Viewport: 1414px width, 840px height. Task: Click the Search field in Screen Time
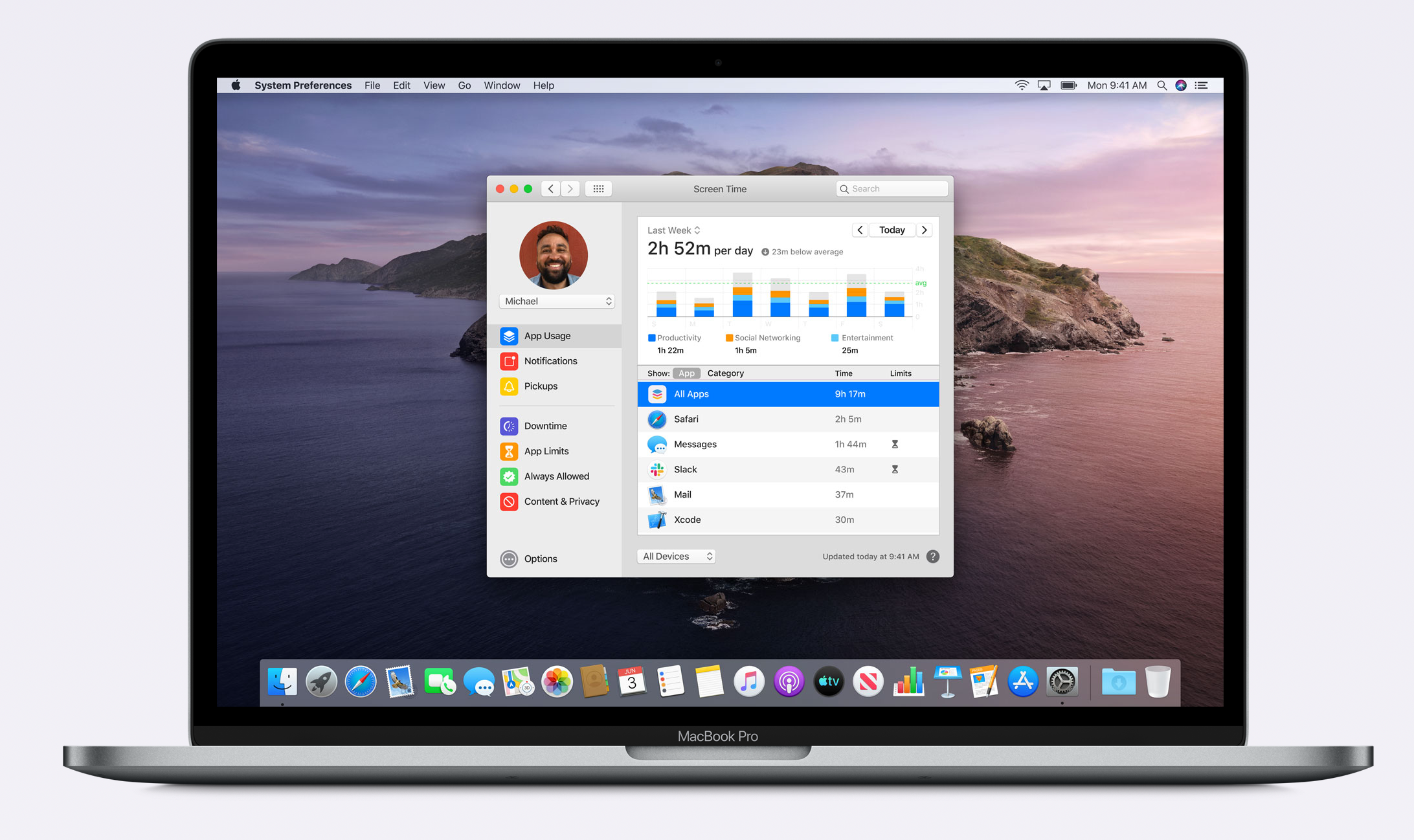[892, 189]
